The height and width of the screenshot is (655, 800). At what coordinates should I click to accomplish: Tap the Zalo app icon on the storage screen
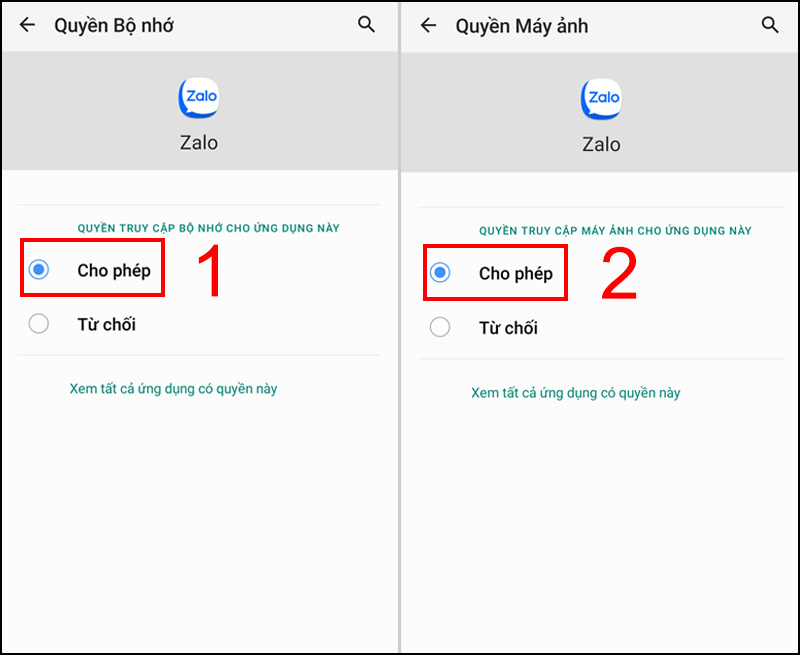coord(198,96)
